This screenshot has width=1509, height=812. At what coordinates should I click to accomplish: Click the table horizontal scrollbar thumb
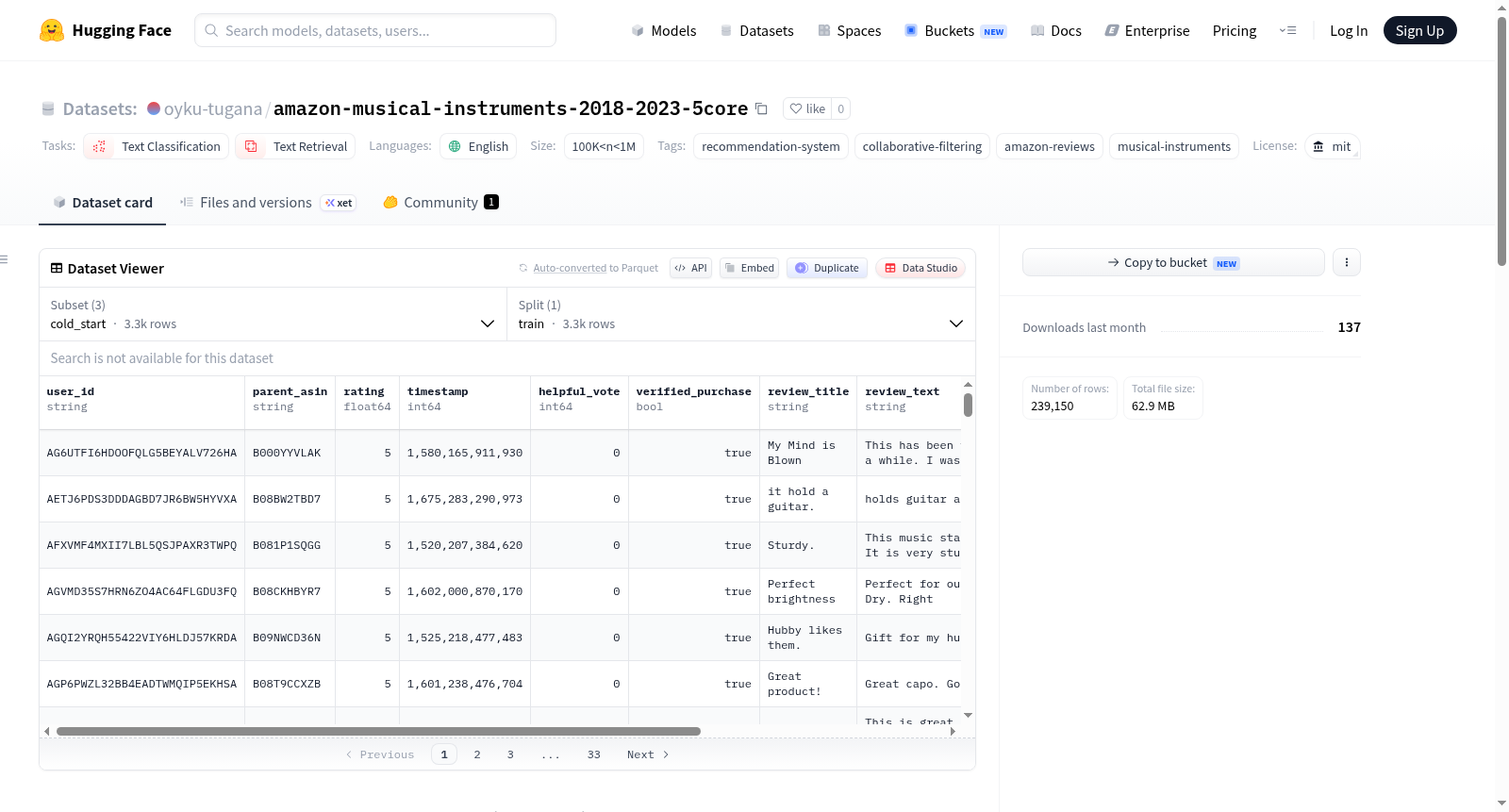[x=378, y=731]
